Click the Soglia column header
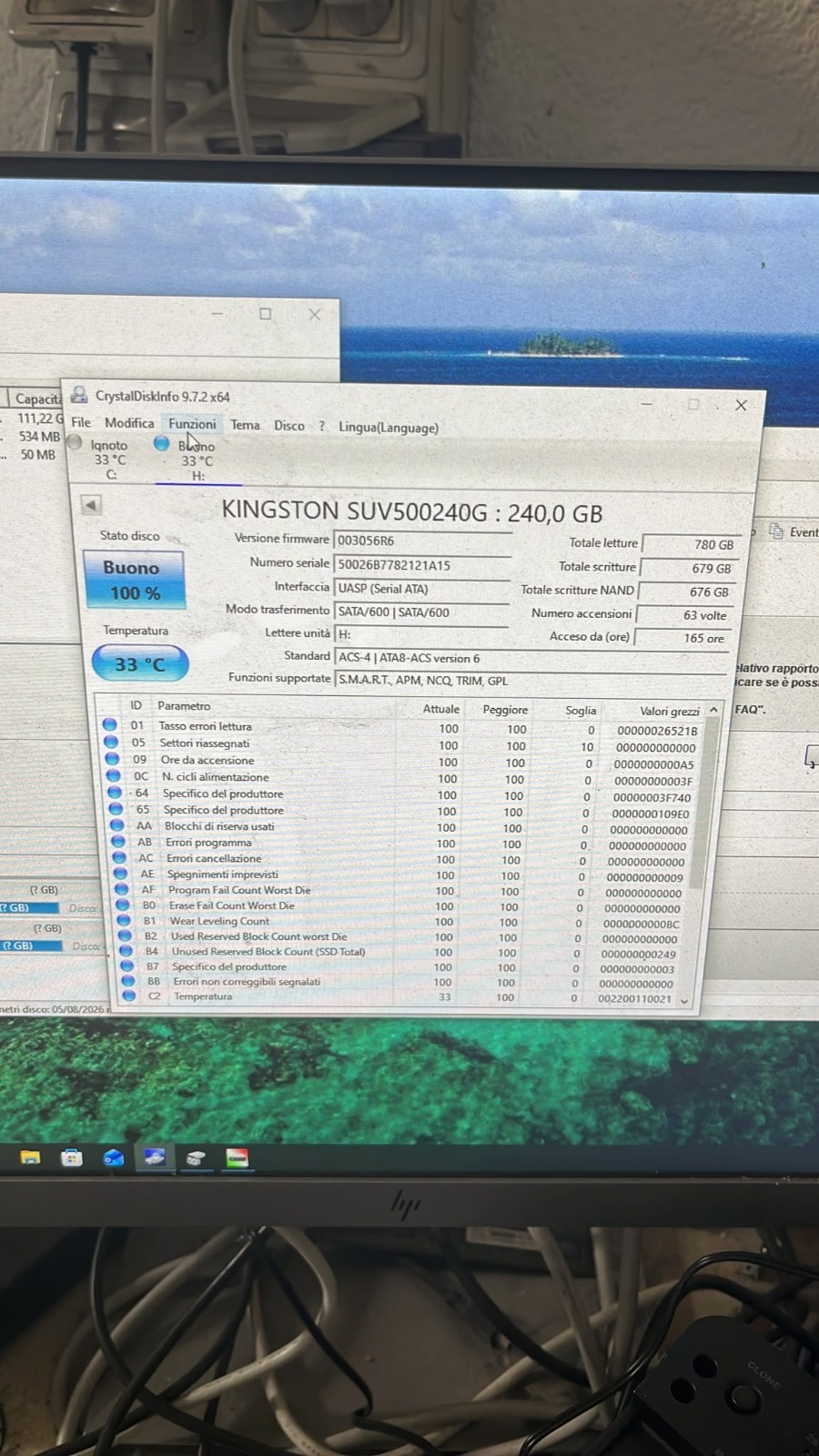 581,711
